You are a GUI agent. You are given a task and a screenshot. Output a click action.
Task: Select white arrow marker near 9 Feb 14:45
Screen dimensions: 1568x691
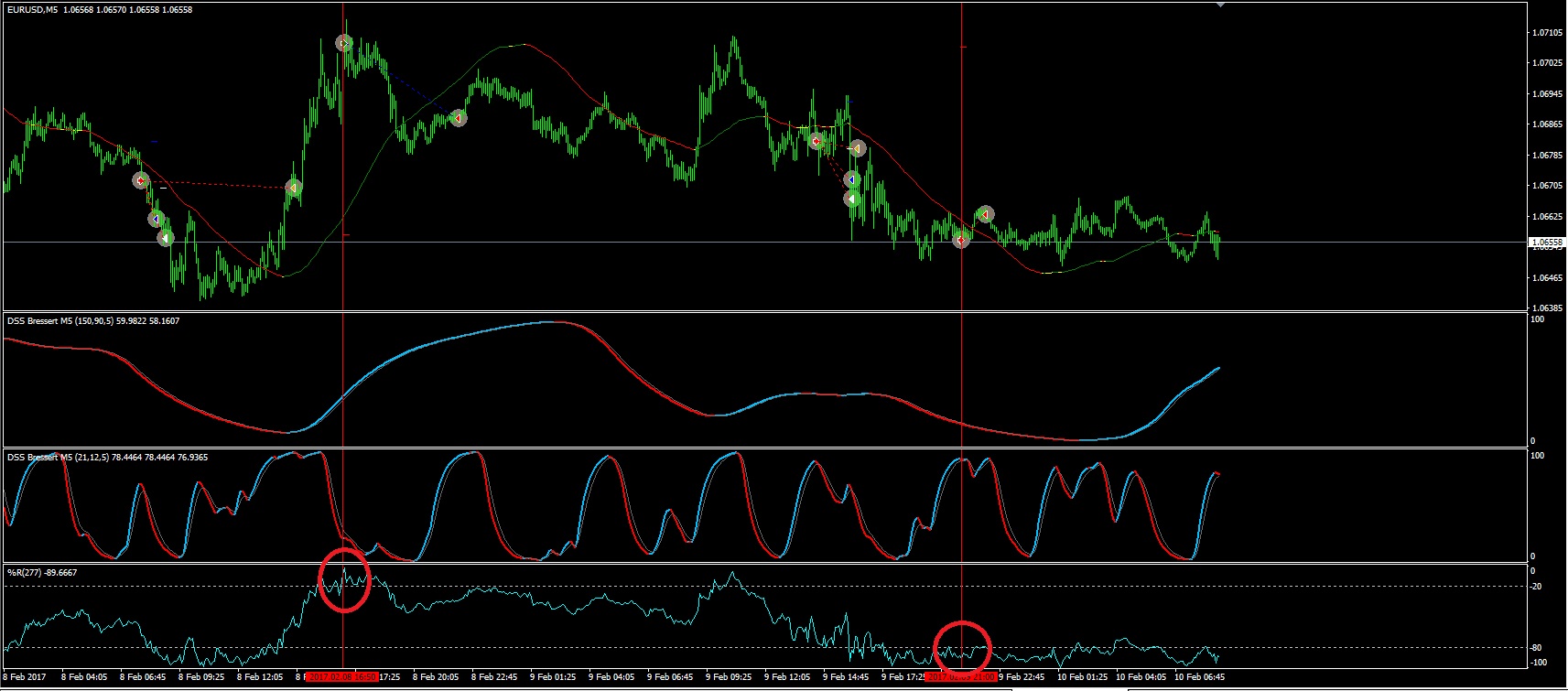(851, 199)
